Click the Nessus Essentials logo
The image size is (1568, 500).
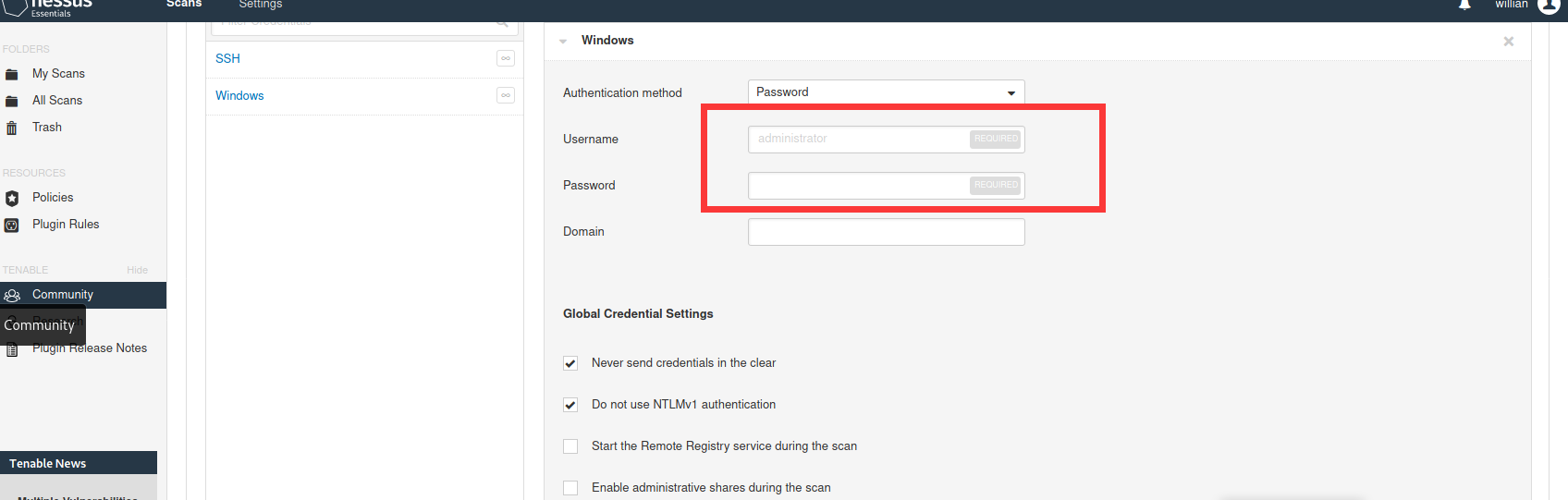(x=46, y=7)
